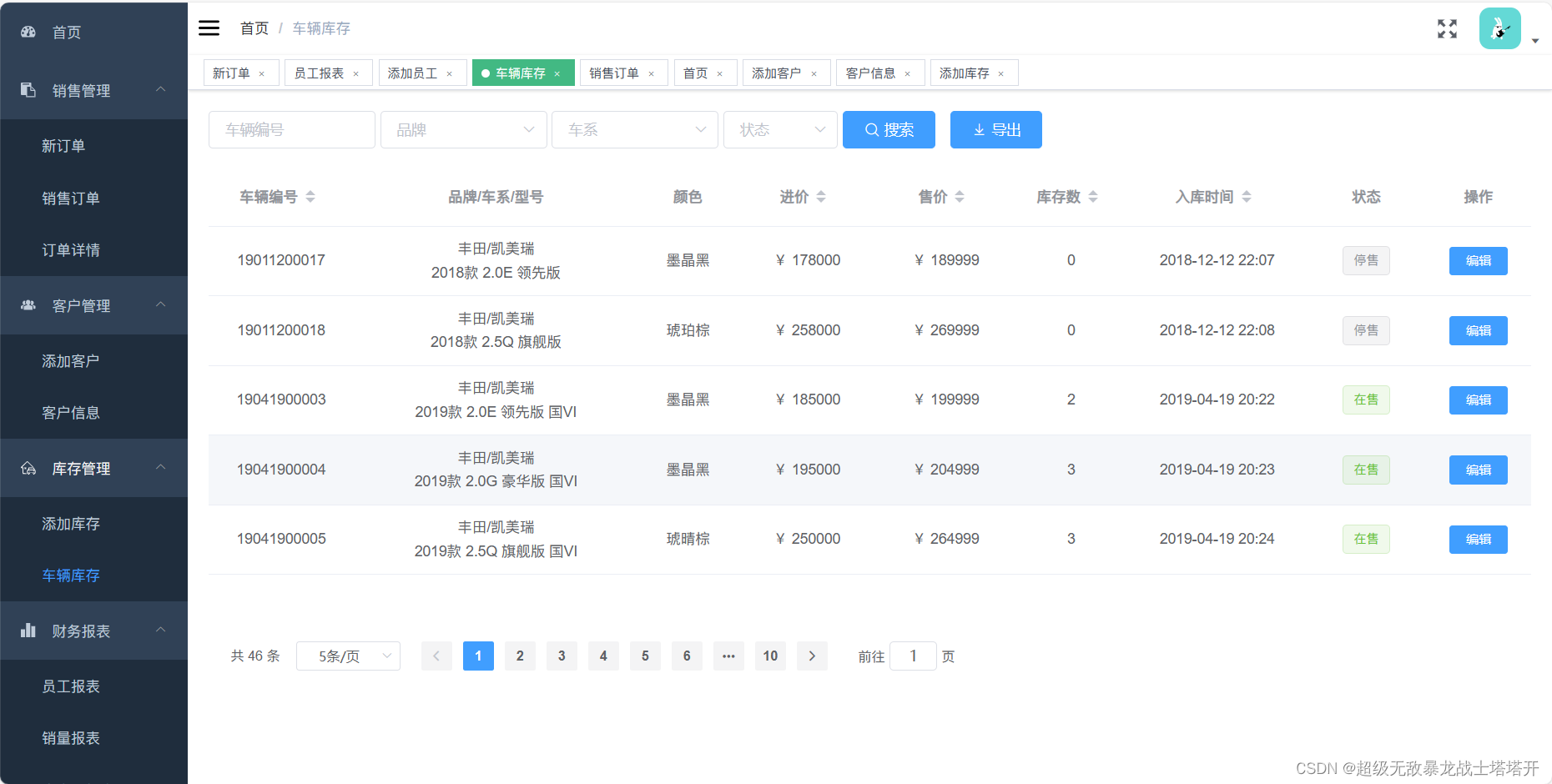Close the 车辆库存 tab
Viewport: 1552px width, 784px height.
point(557,73)
